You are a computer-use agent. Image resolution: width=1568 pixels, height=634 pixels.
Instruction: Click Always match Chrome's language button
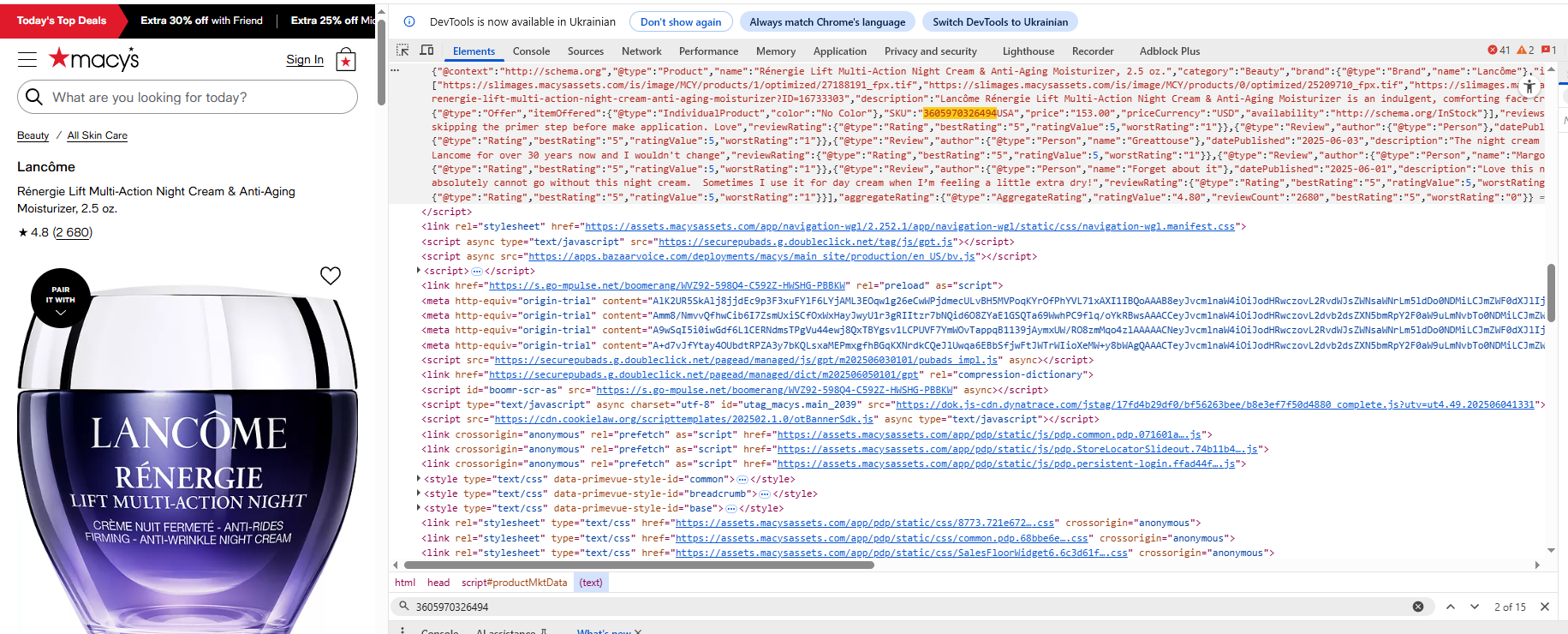(827, 22)
